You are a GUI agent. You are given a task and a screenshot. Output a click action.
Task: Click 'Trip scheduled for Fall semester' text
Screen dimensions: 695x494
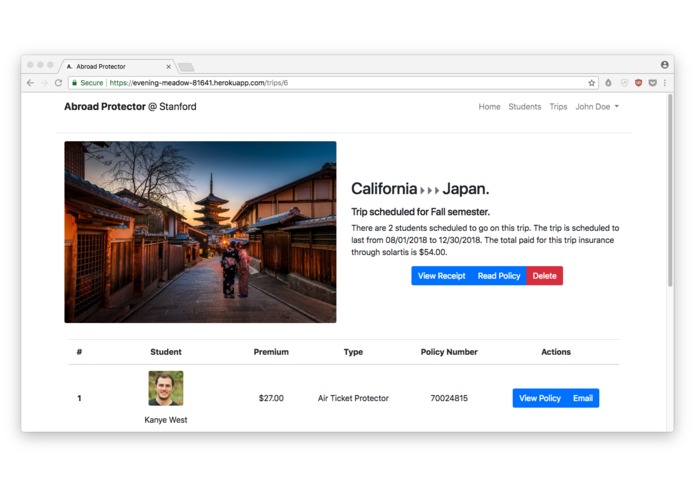[x=421, y=212]
